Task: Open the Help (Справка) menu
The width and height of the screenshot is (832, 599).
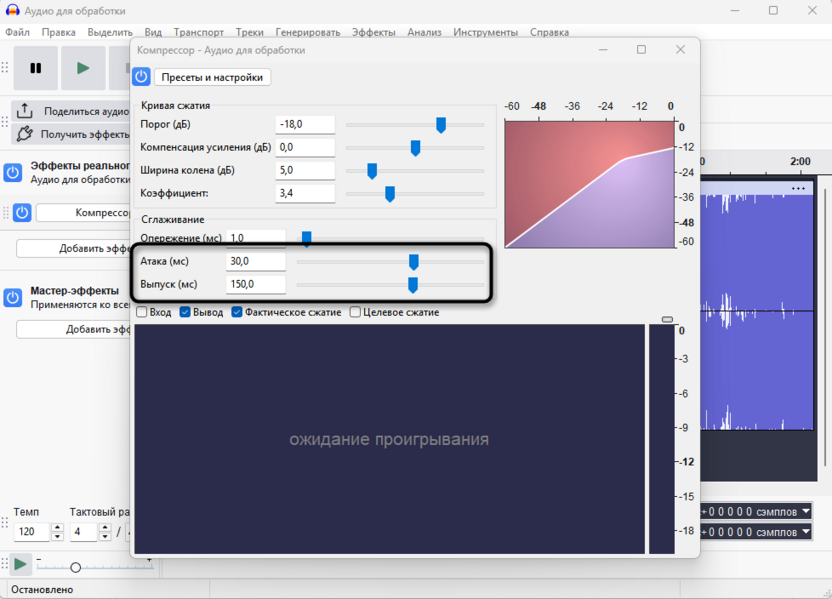Action: (549, 32)
